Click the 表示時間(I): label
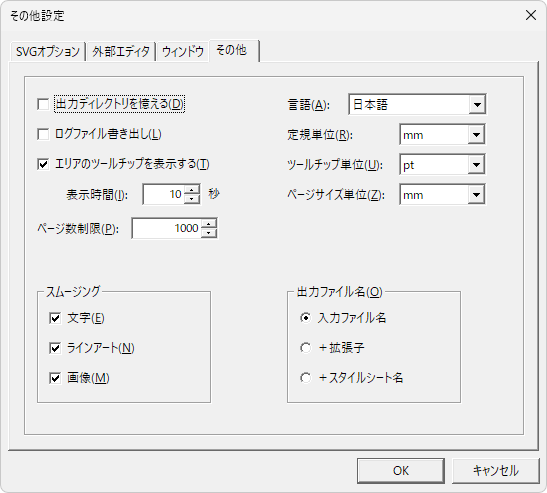 [x=97, y=195]
